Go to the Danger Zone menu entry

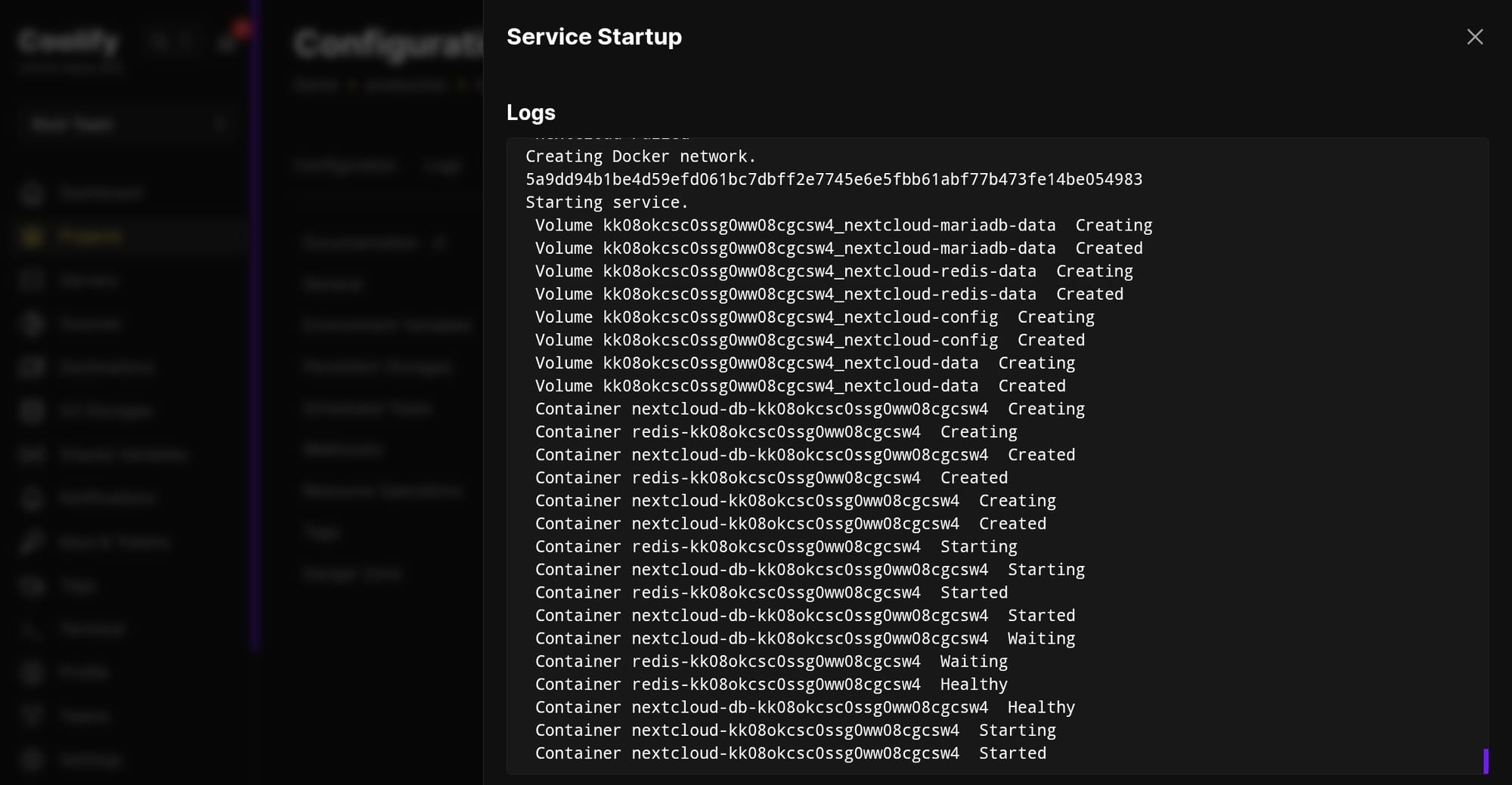tap(352, 573)
